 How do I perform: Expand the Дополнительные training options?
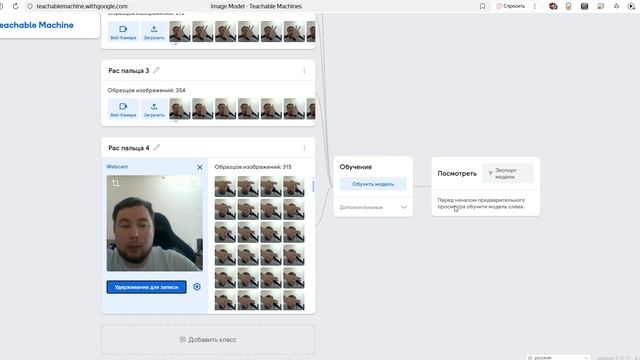pyautogui.click(x=373, y=207)
